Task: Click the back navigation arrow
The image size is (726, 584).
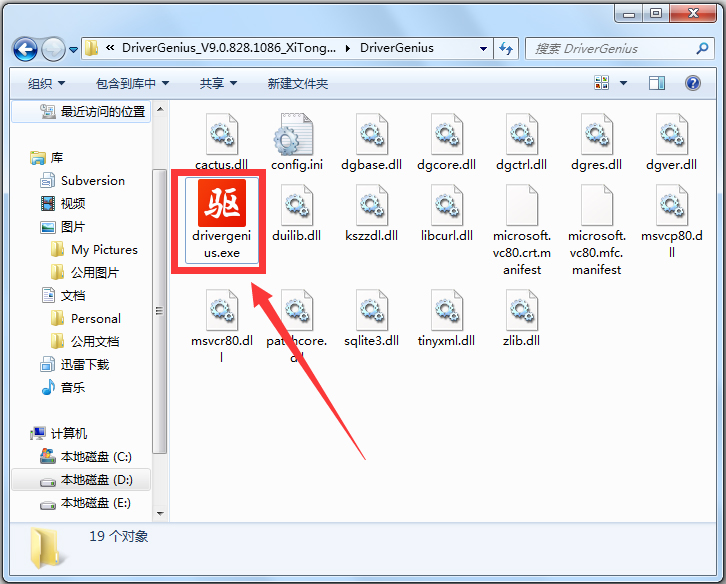Action: (x=25, y=49)
